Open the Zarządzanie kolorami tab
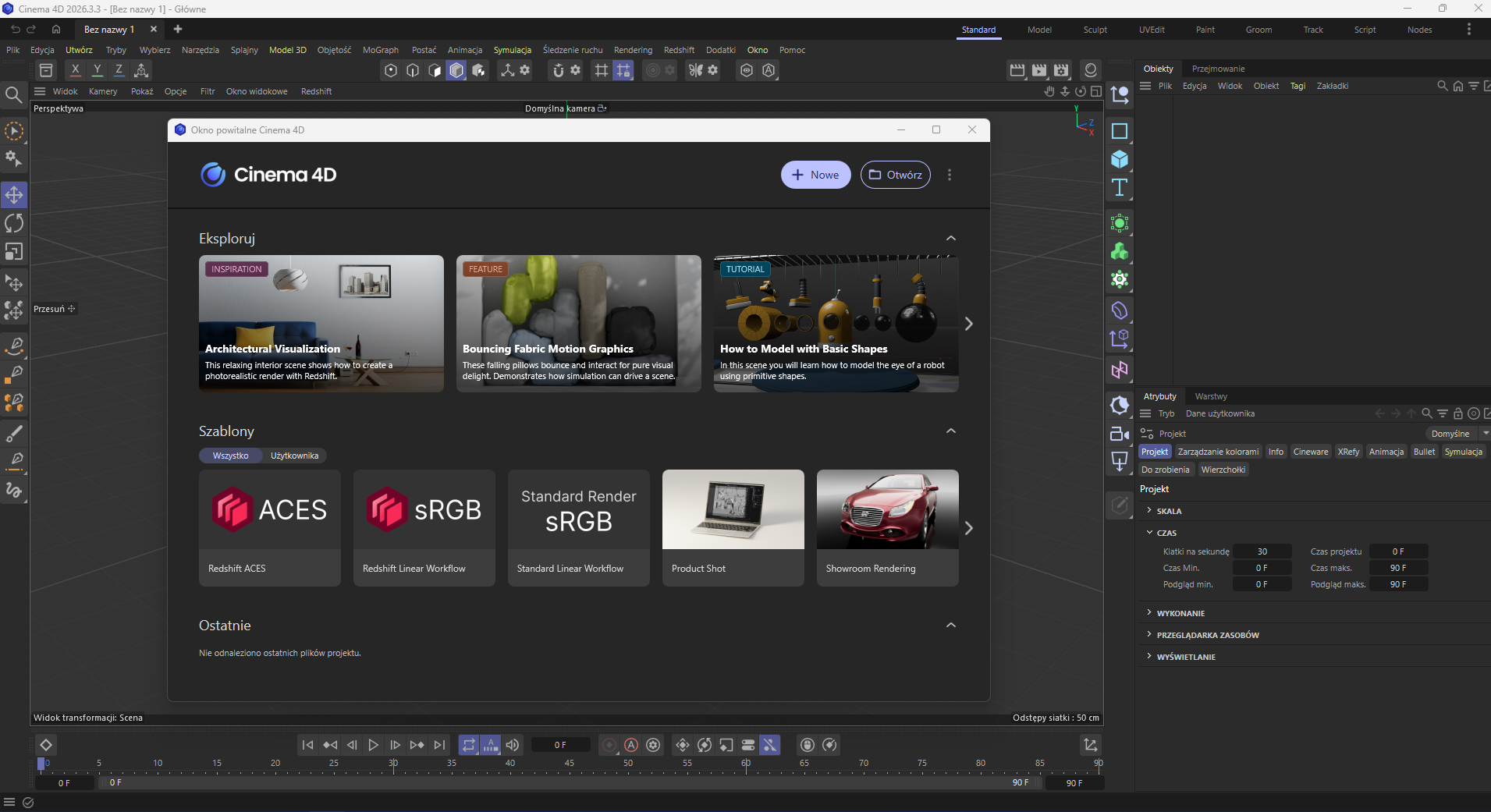The height and width of the screenshot is (812, 1491). 1218,452
